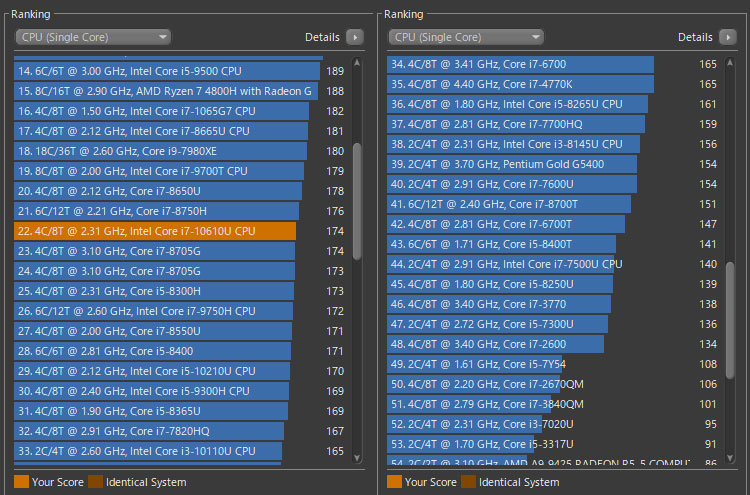The image size is (750, 495).
Task: Select row 16 Intel Core i7-1065G7 CPU
Action: pos(179,111)
